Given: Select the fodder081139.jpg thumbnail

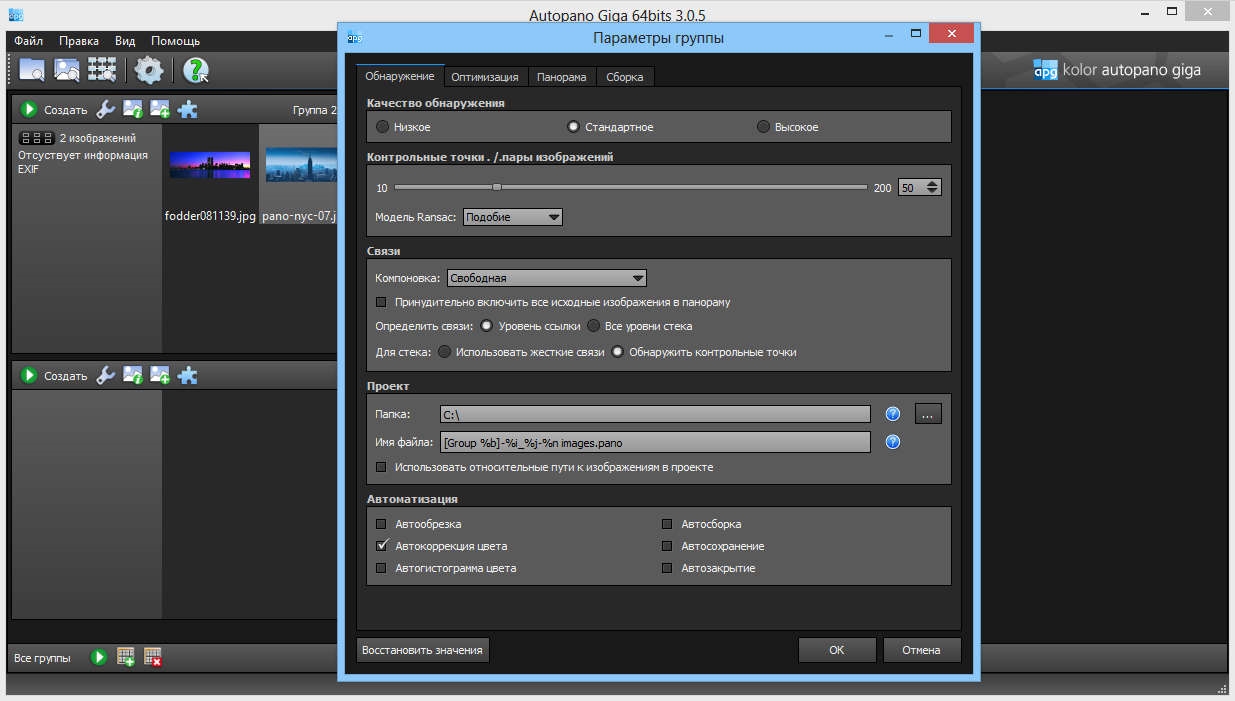Looking at the screenshot, I should tap(210, 165).
